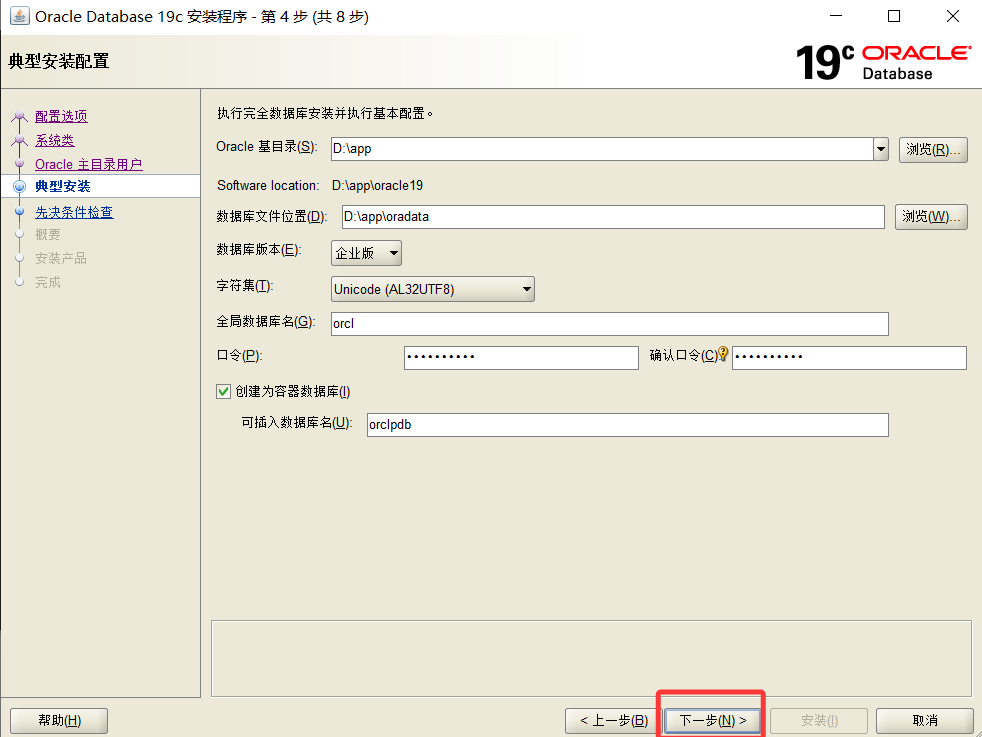Close the Oracle installer window
Screen dimensions: 982x737
[x=953, y=16]
